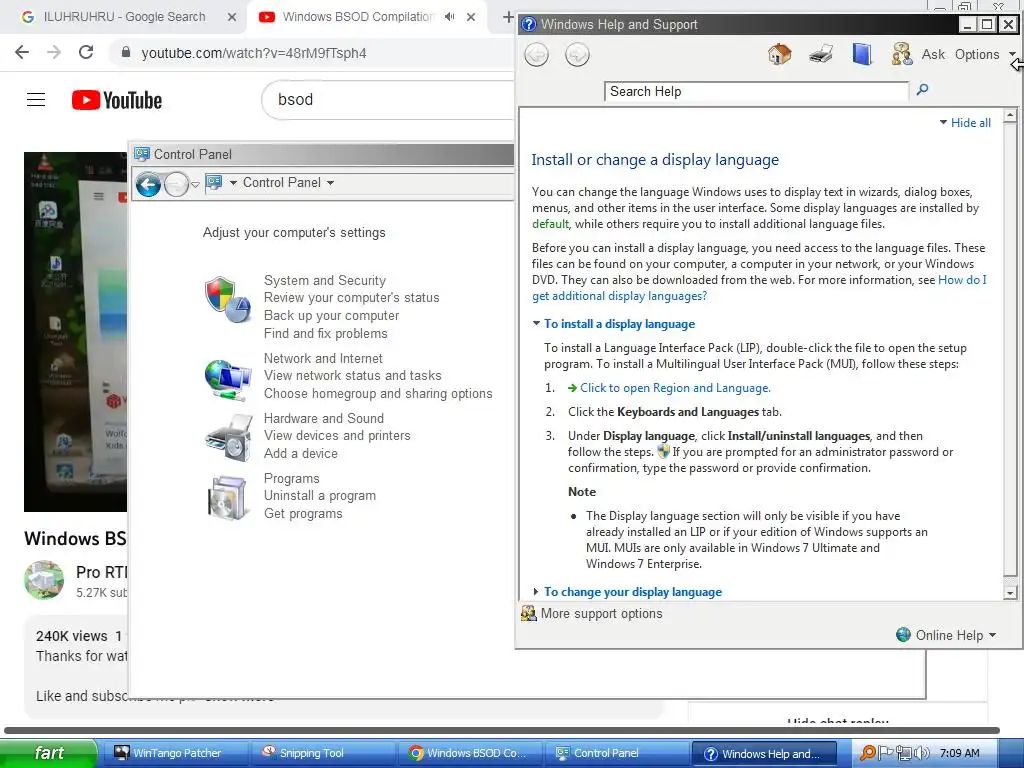The image size is (1024, 768).
Task: Click Hide all to collapse help sections
Action: 965,123
